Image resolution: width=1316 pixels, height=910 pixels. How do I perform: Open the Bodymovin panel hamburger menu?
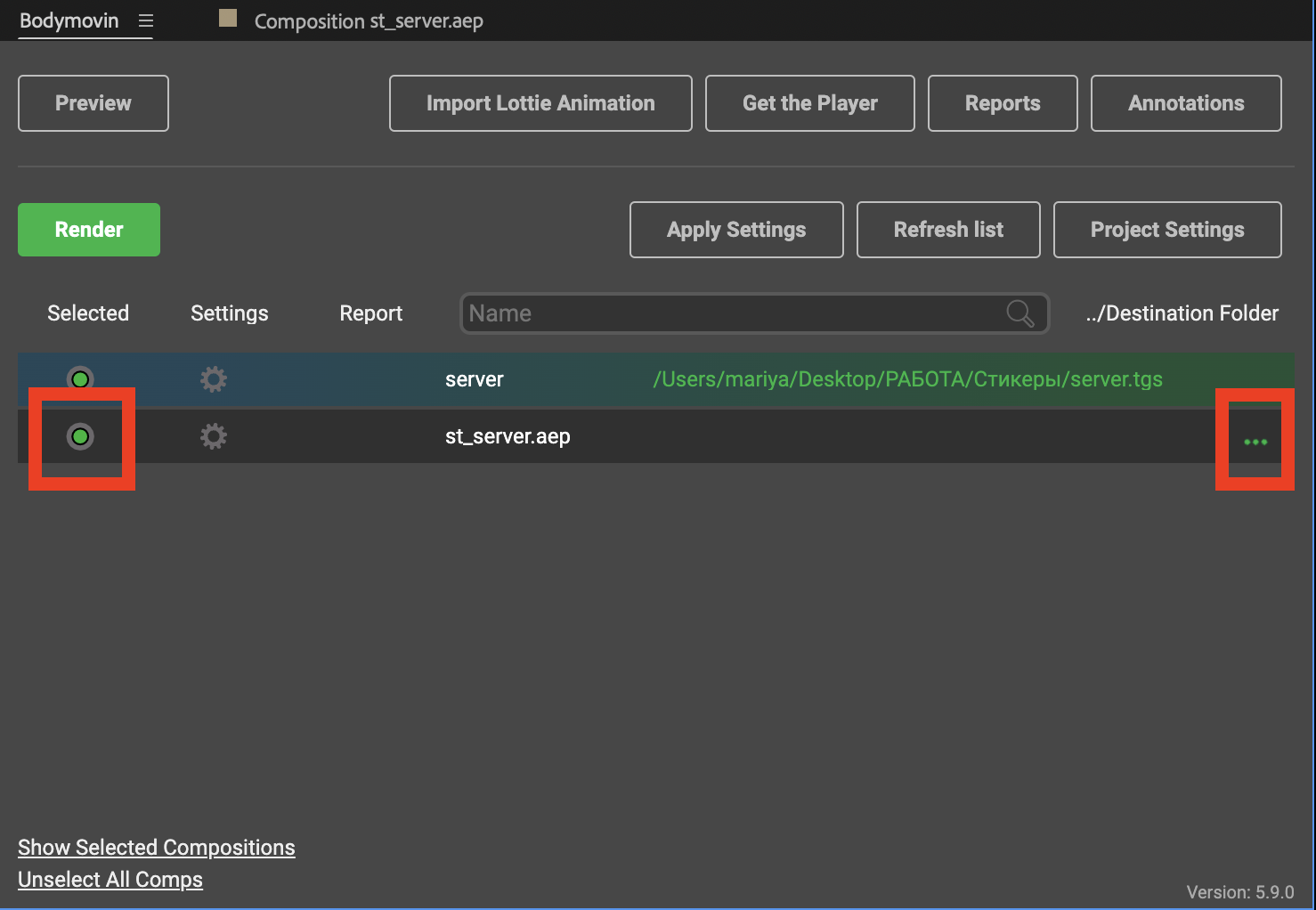(x=146, y=20)
